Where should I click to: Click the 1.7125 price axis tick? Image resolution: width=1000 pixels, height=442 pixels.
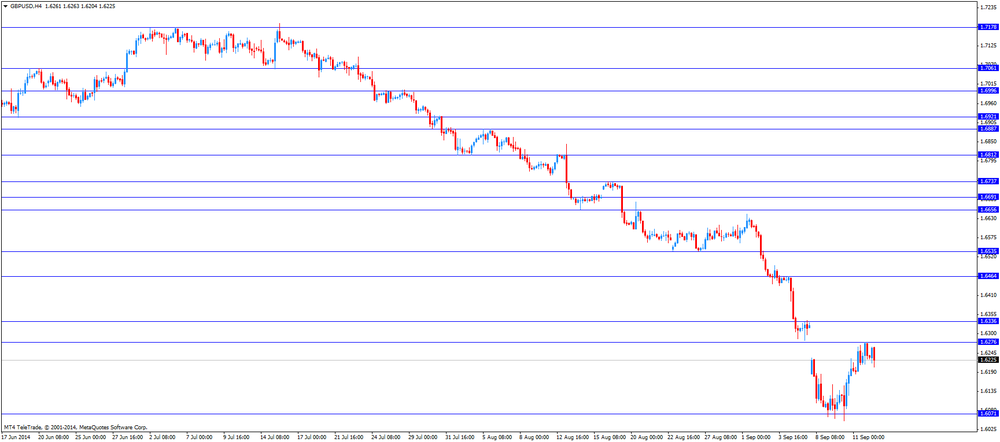tap(988, 45)
